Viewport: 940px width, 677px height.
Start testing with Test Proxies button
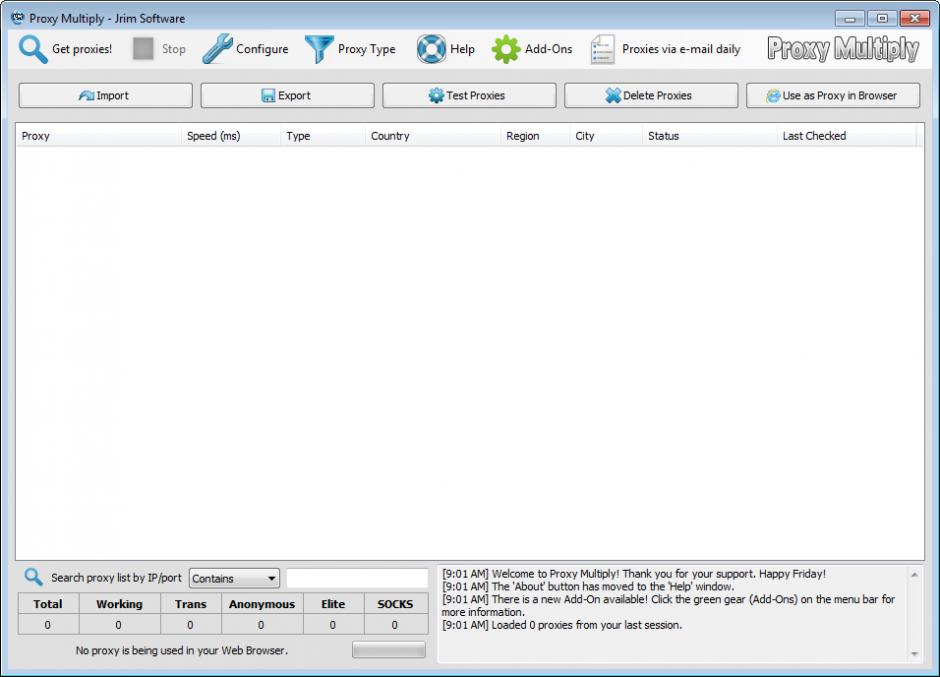(x=469, y=96)
